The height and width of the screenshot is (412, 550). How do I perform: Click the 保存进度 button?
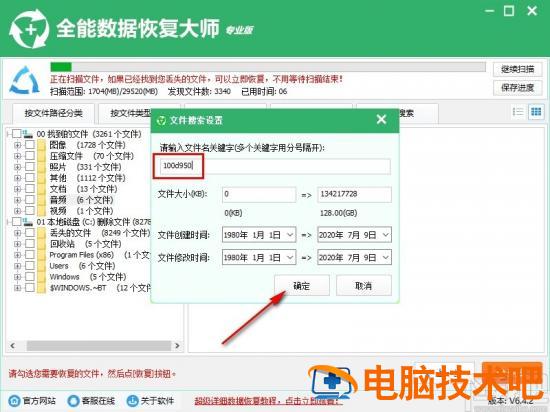tap(517, 87)
